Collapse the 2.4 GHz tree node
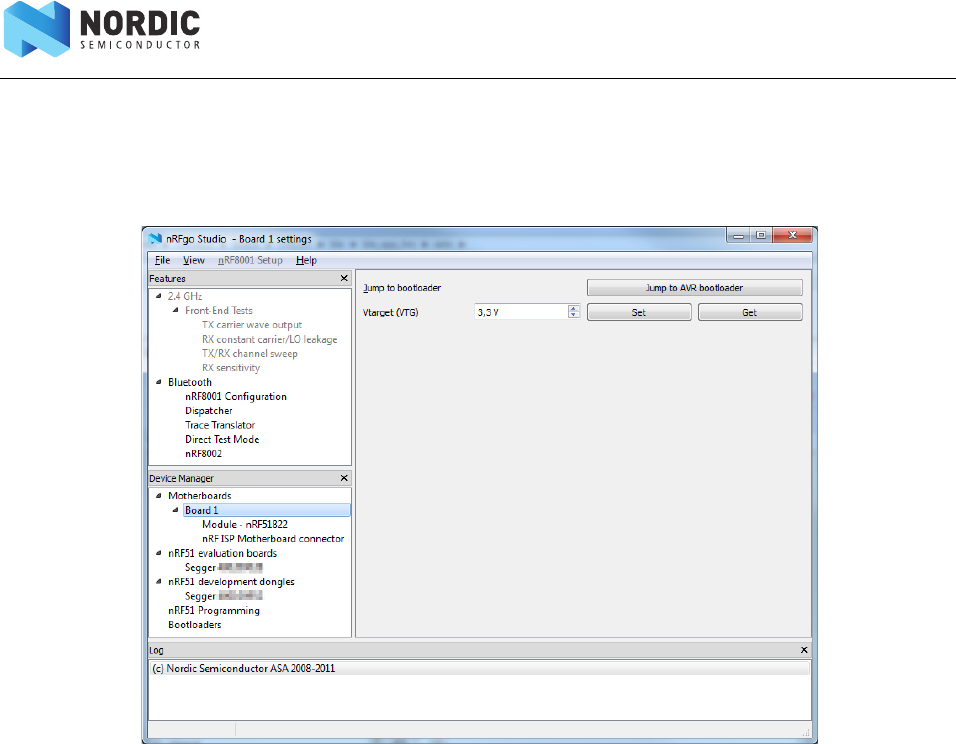 click(x=159, y=296)
